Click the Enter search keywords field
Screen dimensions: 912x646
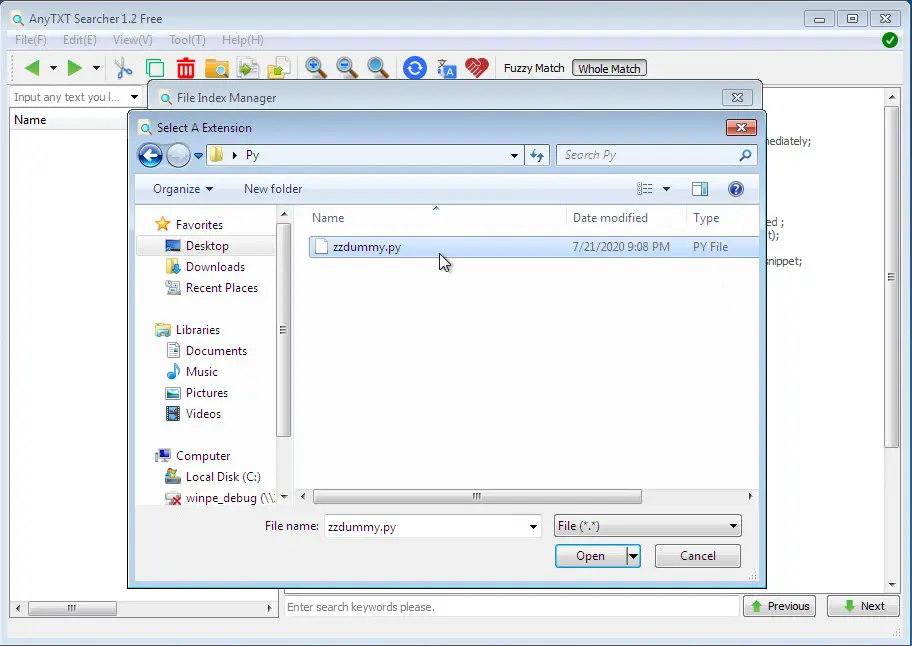click(511, 607)
